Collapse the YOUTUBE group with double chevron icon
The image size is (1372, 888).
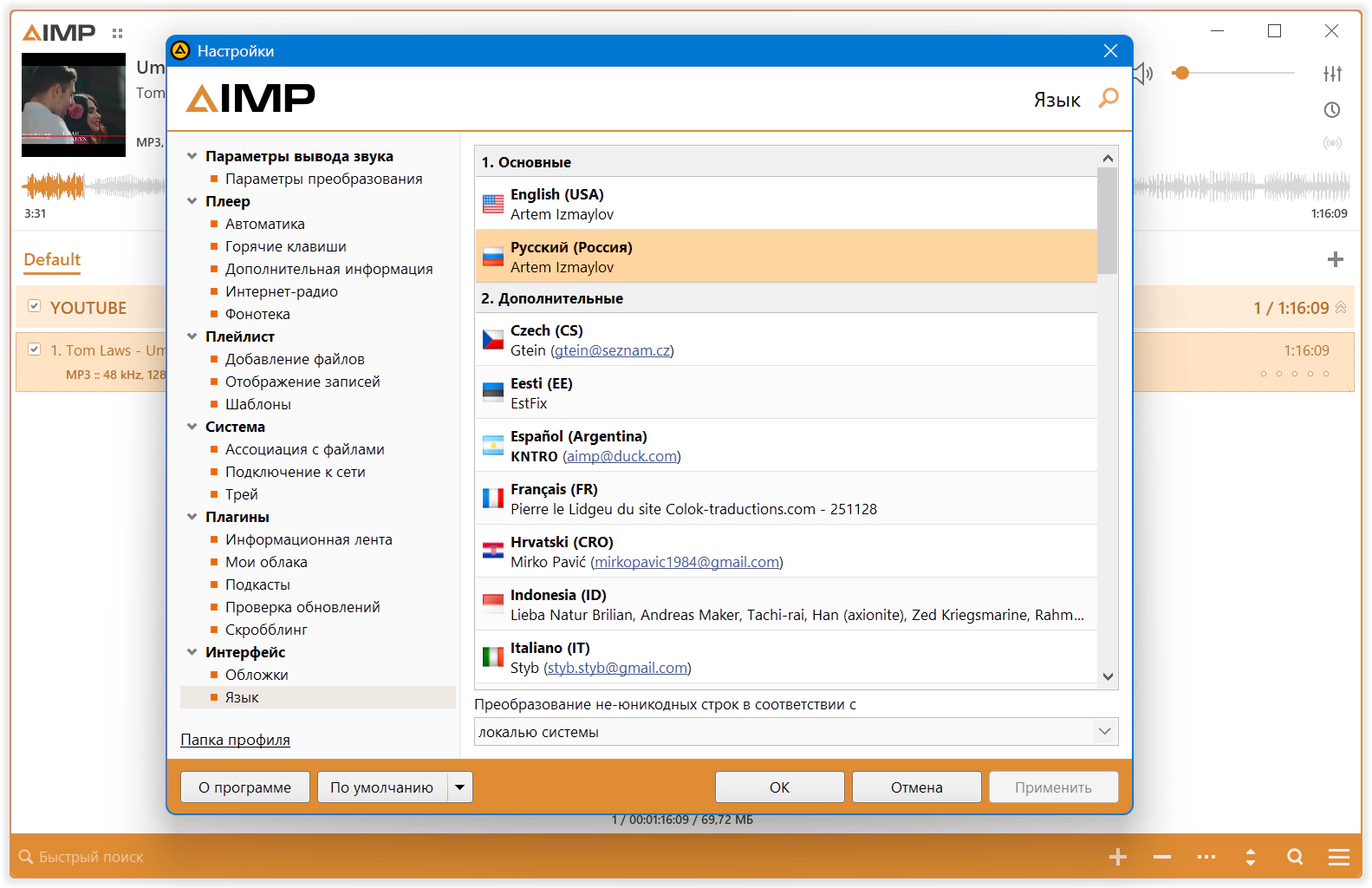click(x=1341, y=308)
